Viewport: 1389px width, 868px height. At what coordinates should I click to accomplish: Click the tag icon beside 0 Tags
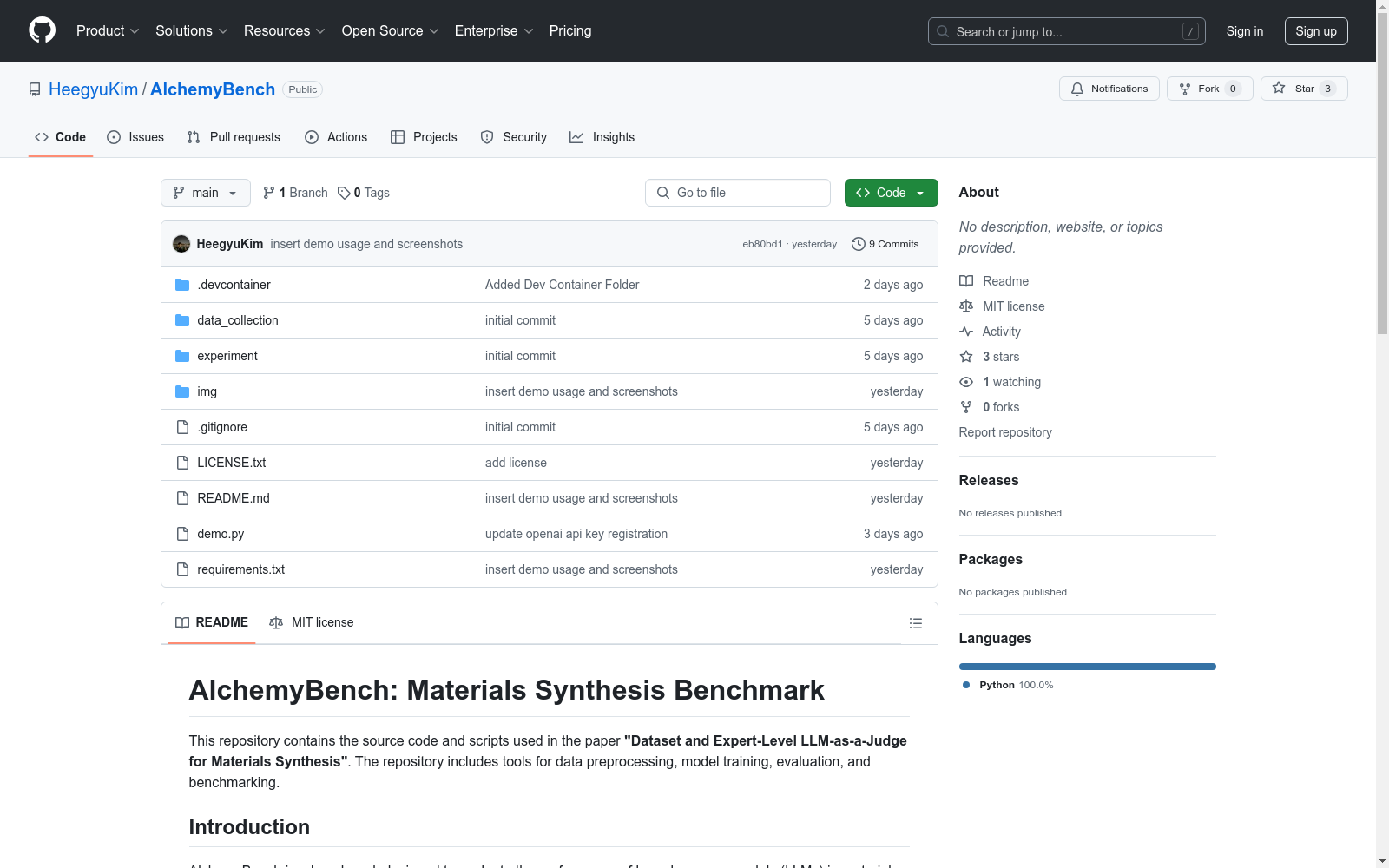[344, 193]
